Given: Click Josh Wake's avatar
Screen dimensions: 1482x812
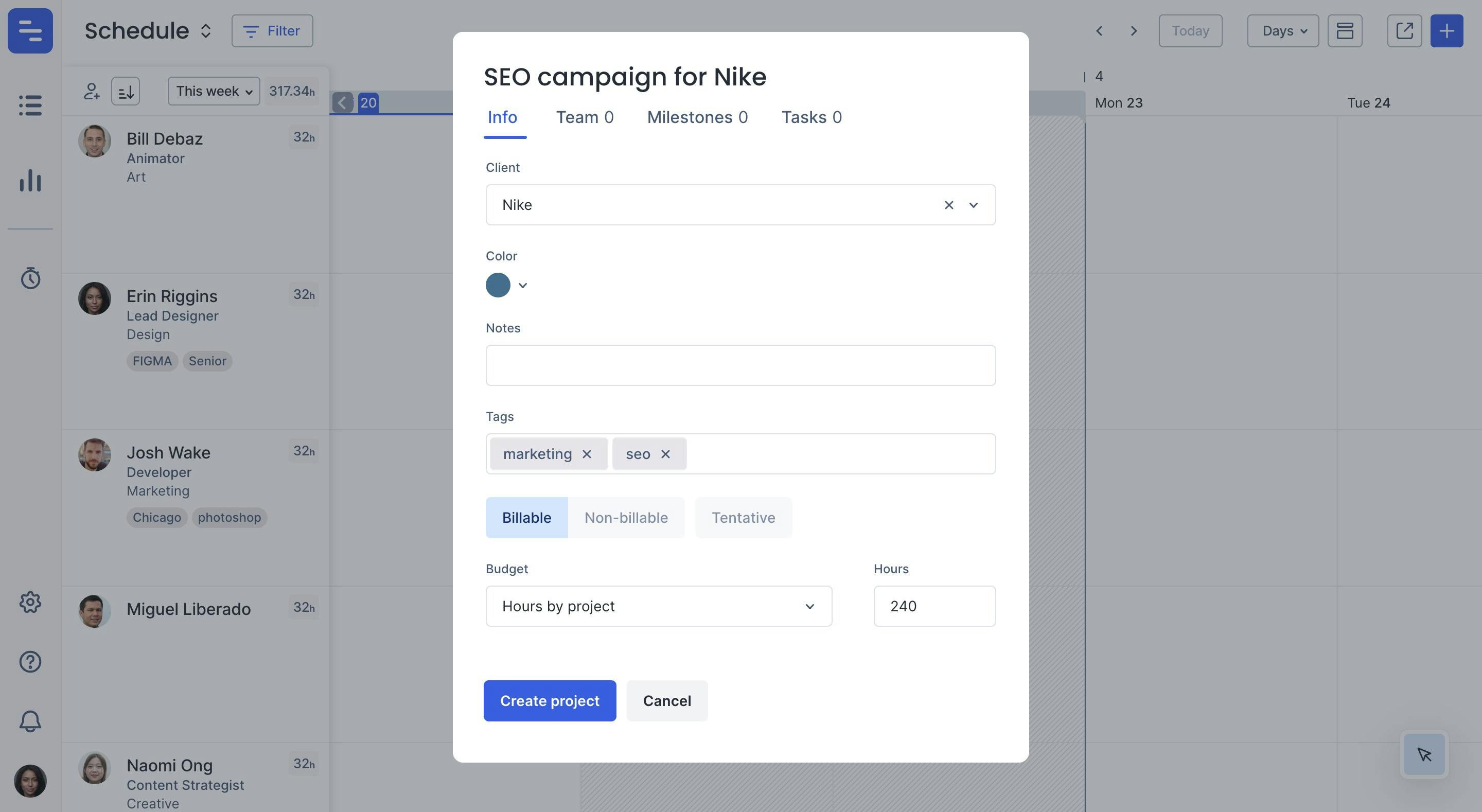Looking at the screenshot, I should (x=94, y=455).
